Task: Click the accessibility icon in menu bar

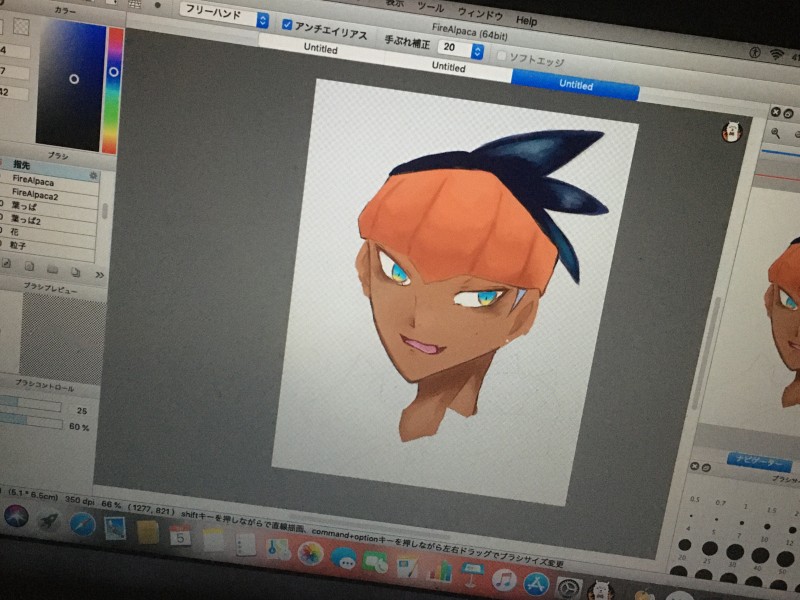Action: coord(755,52)
